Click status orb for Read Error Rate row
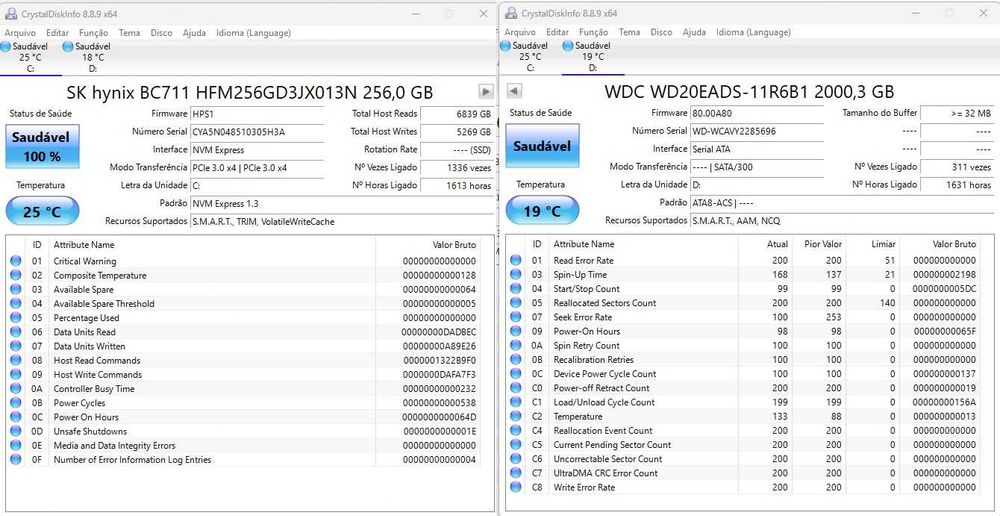Screen dimensions: 1000x516 coord(516,260)
